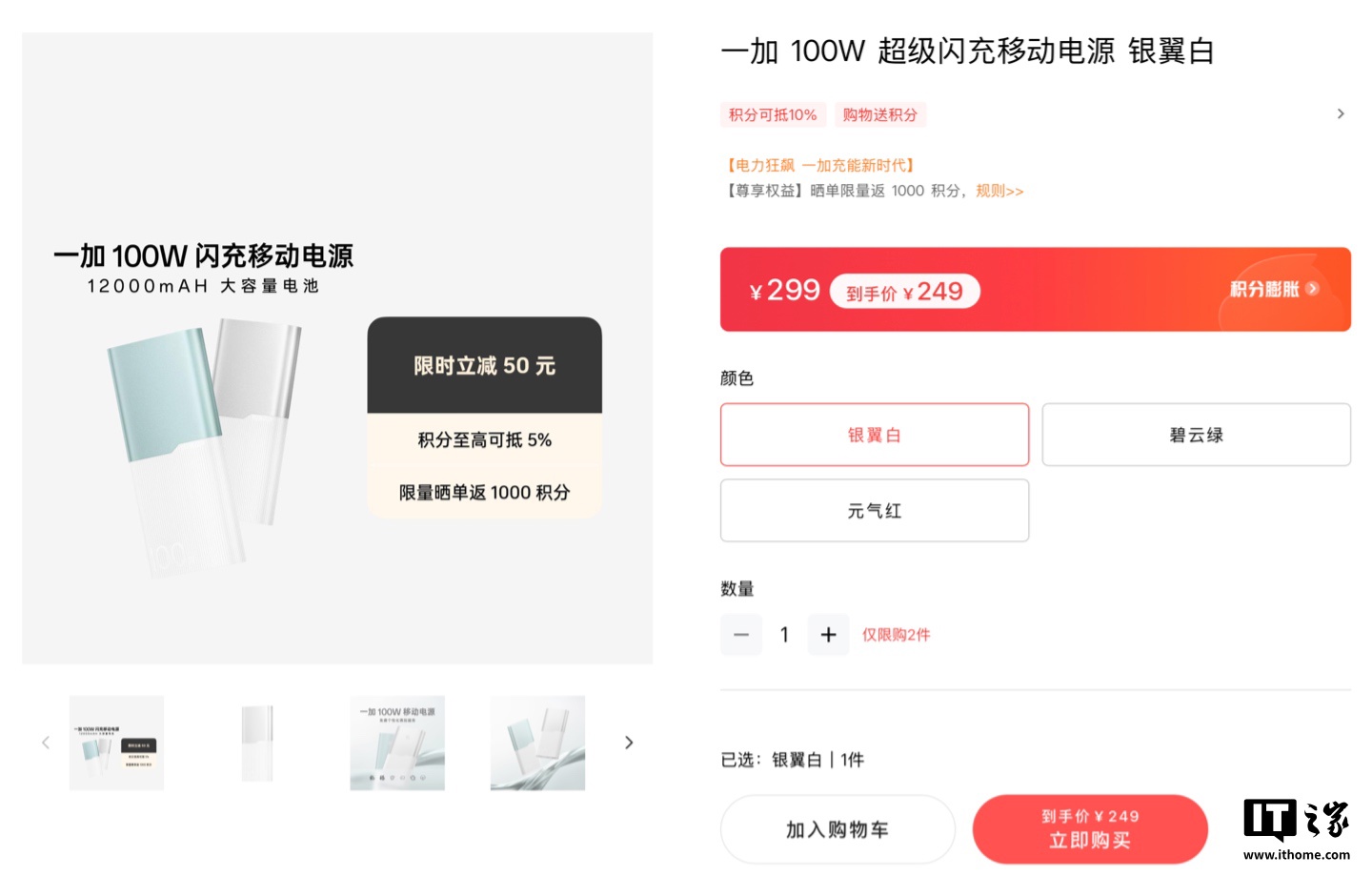Select the 元气红 color option

[x=875, y=511]
